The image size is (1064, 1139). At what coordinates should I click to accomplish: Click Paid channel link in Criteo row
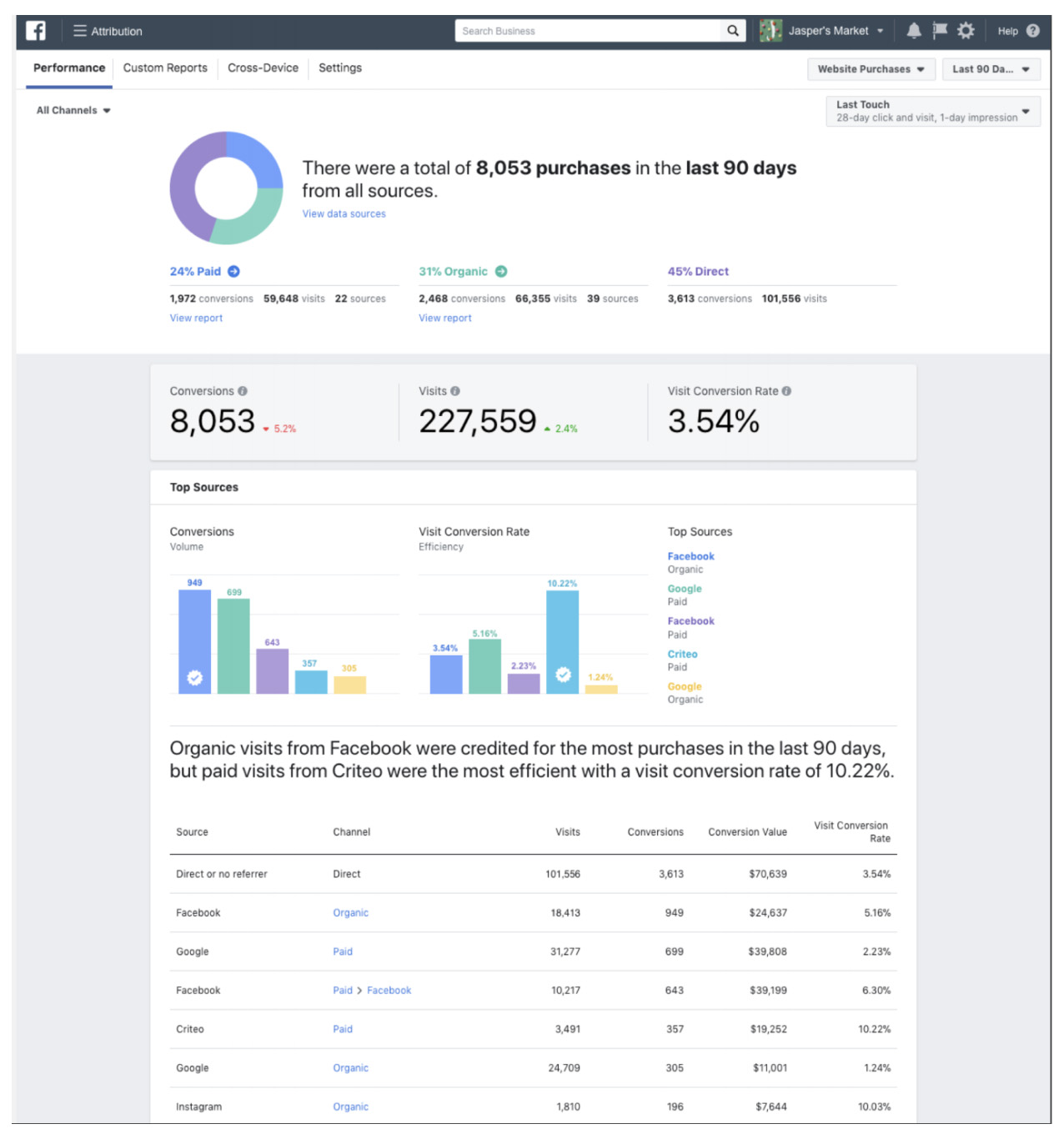343,1029
